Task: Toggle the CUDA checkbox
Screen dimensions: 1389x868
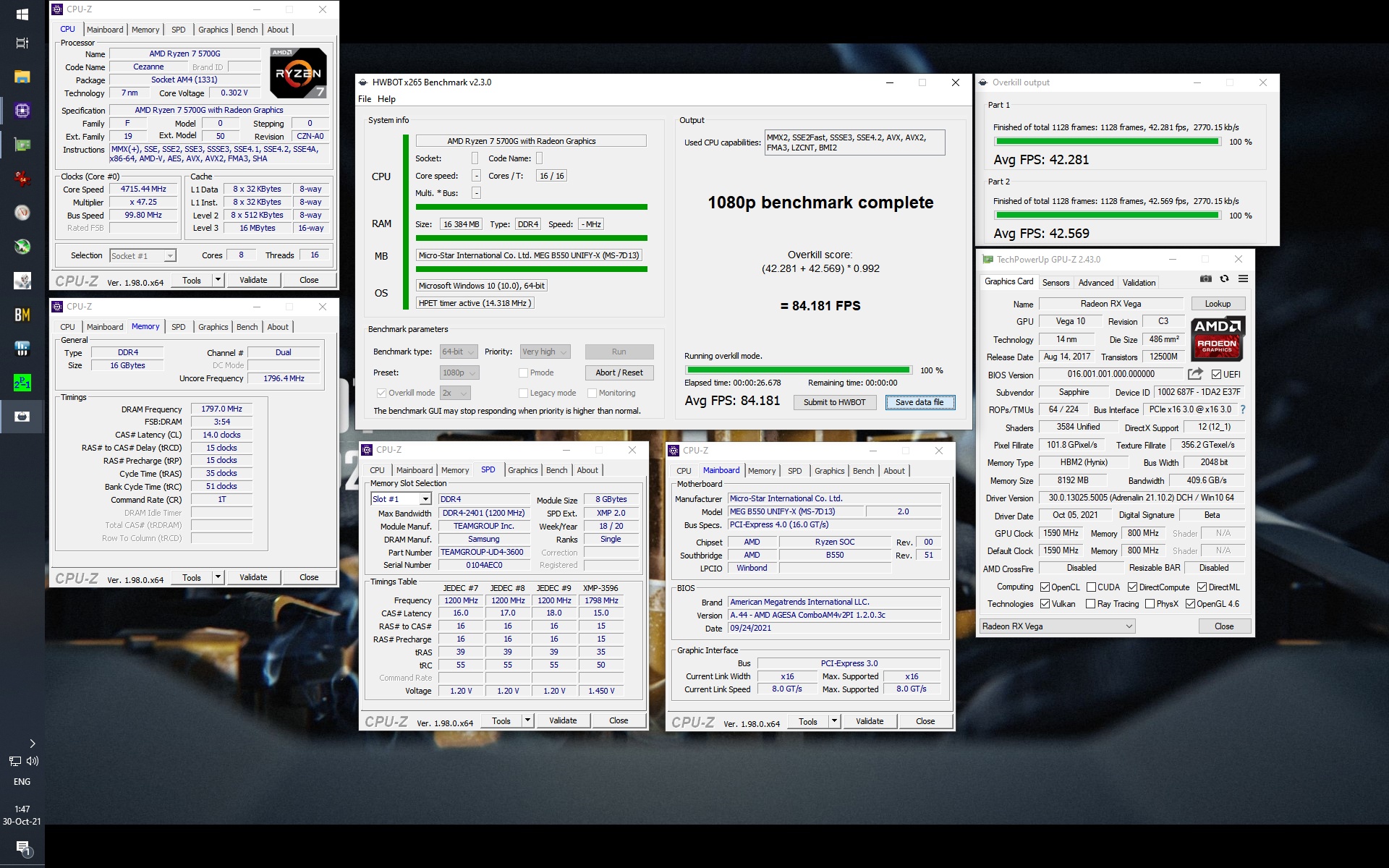Action: 1091,587
